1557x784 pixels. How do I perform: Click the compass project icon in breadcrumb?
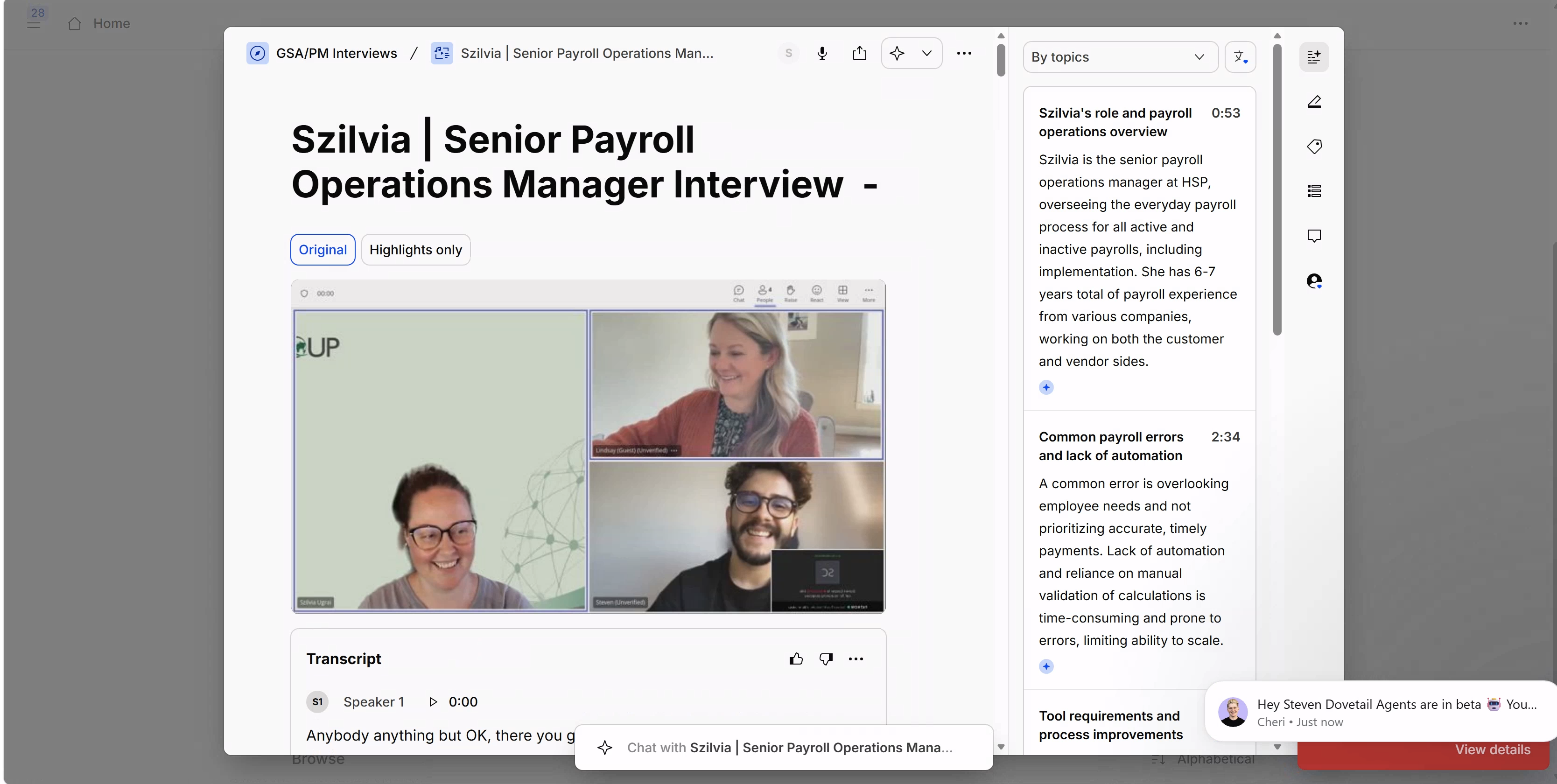pos(258,53)
